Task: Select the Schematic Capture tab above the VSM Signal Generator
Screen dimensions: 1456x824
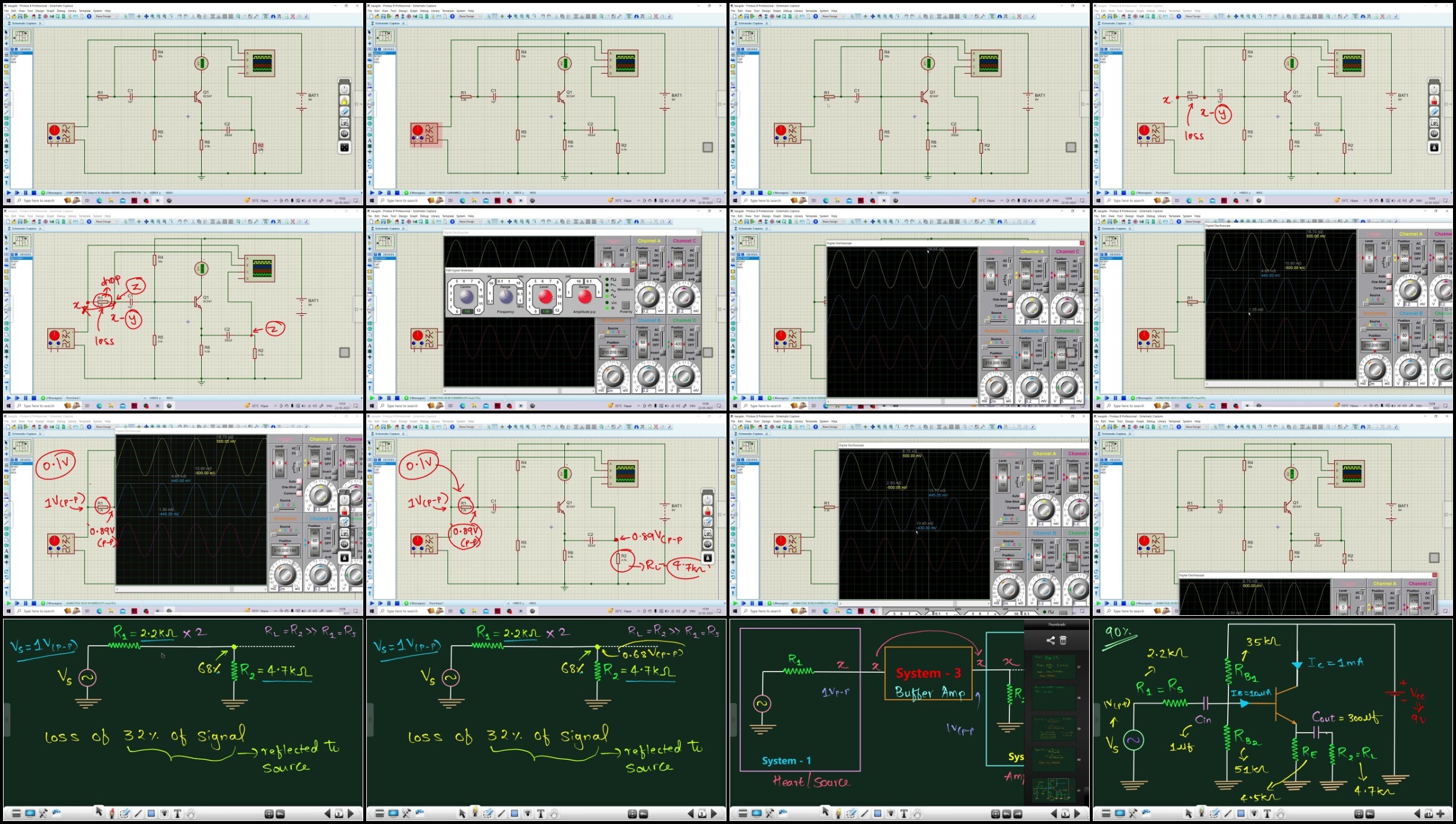Action: (x=387, y=229)
